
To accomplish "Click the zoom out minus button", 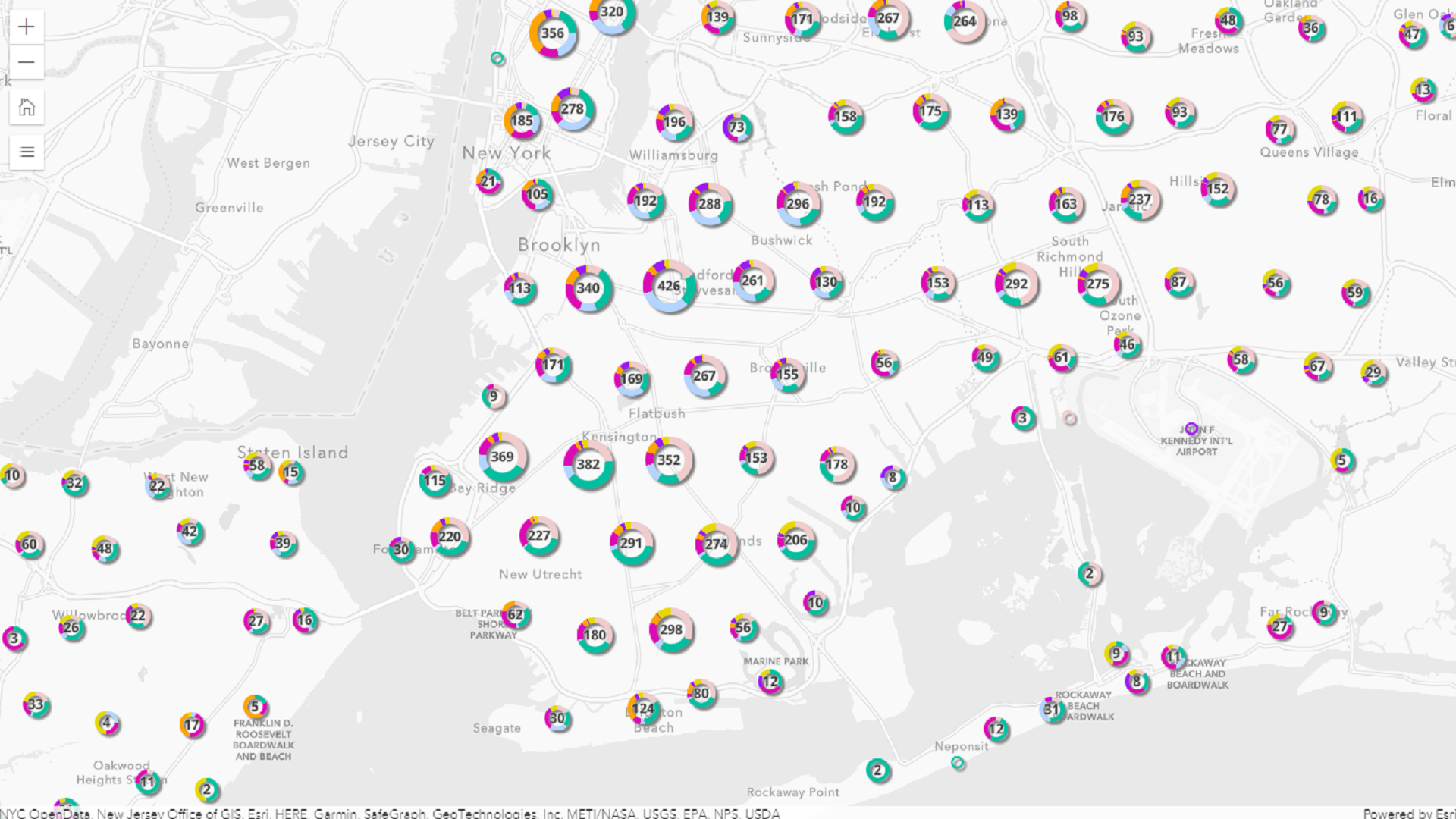I will [27, 62].
